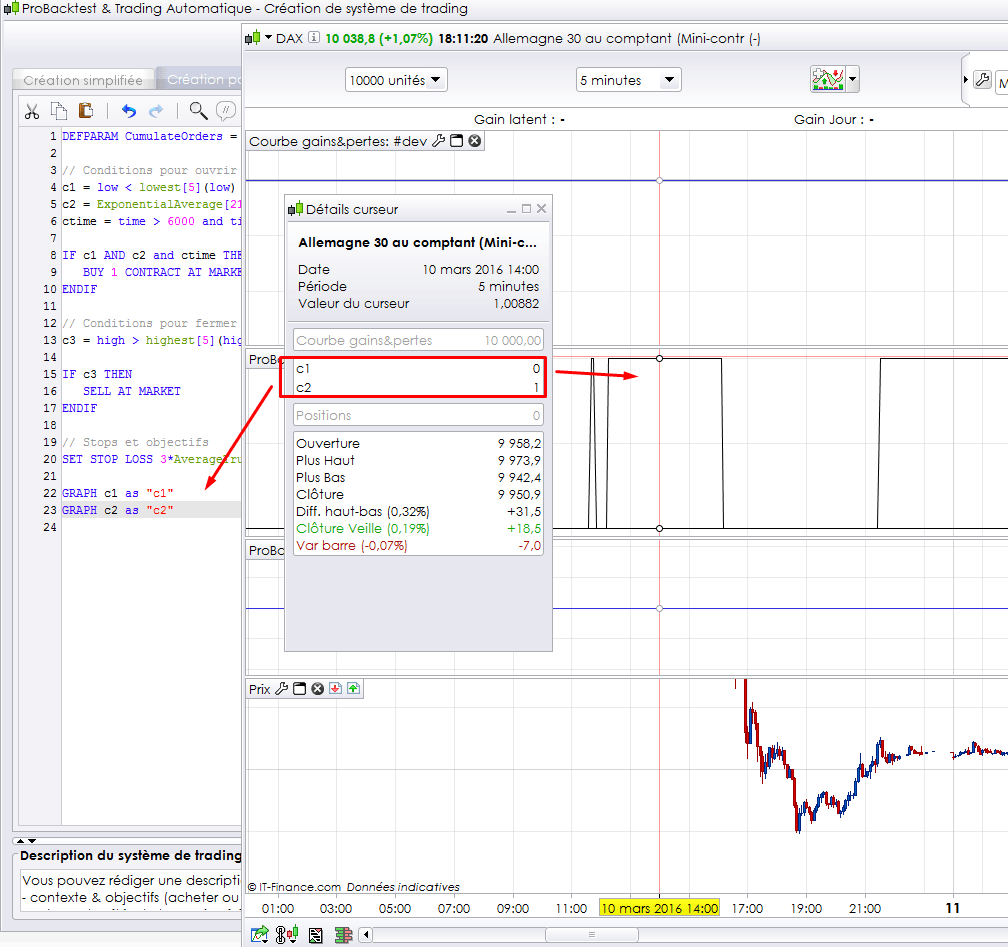This screenshot has height=947, width=1008.
Task: Click code line 20 SET STOP LOSS
Action: pyautogui.click(x=151, y=459)
